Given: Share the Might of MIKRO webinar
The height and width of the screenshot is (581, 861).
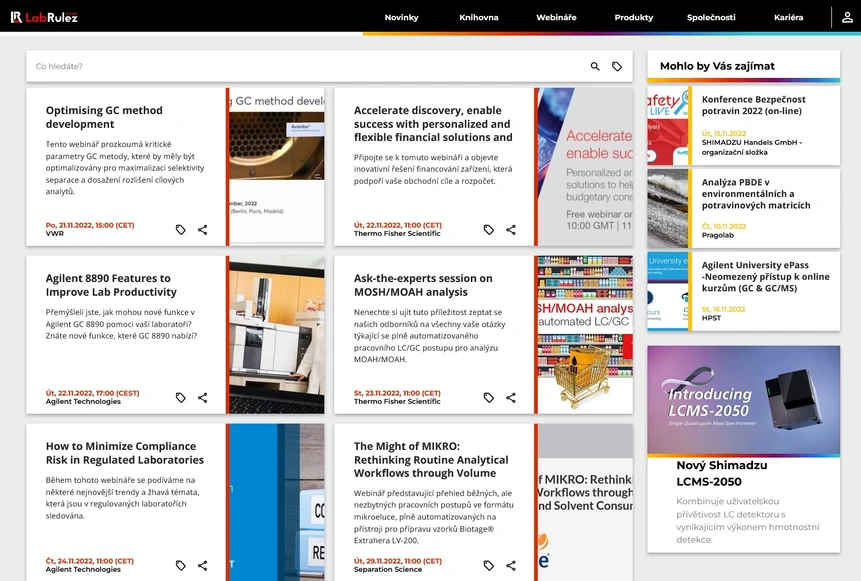Looking at the screenshot, I should tap(511, 566).
